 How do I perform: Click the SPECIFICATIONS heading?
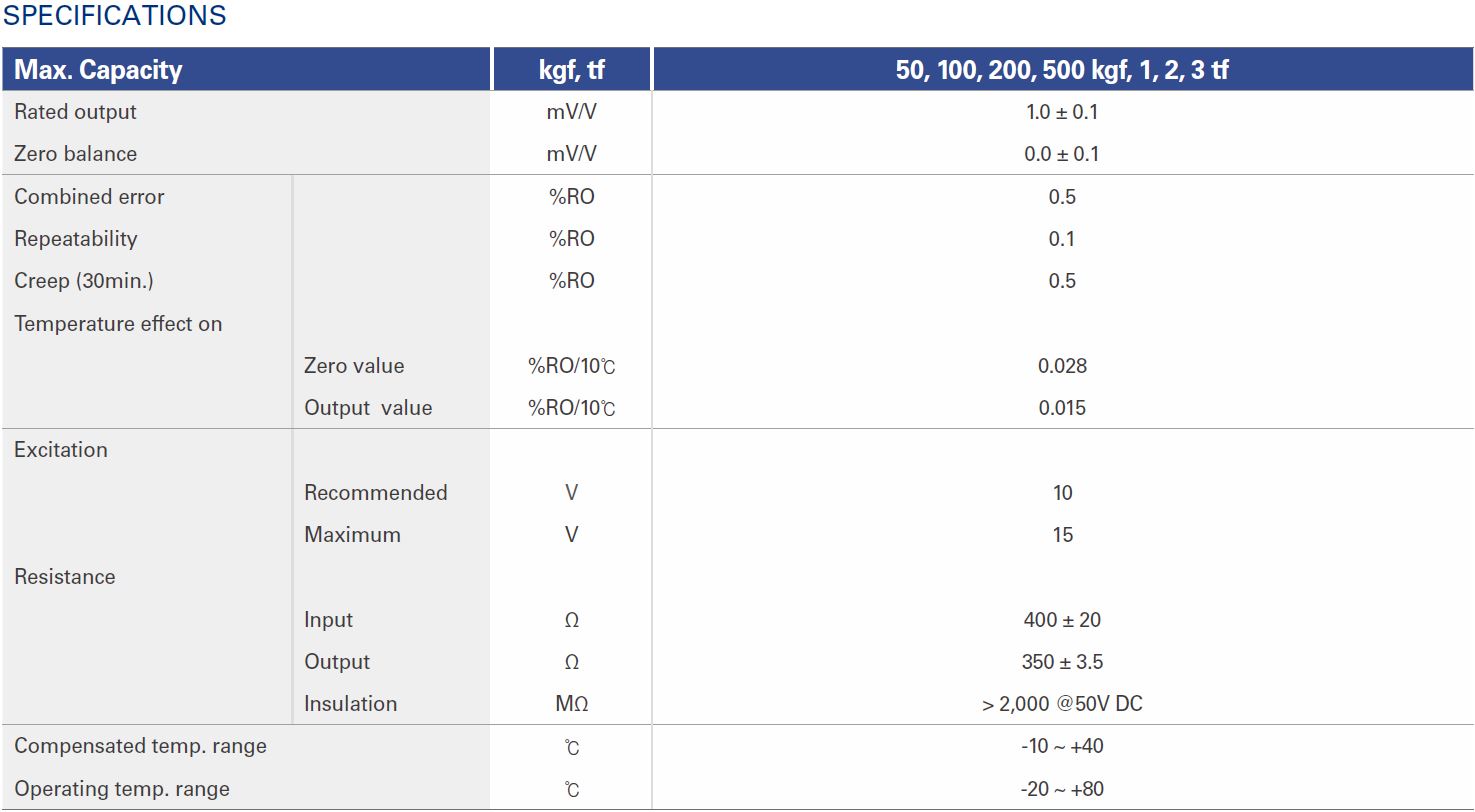click(x=115, y=16)
